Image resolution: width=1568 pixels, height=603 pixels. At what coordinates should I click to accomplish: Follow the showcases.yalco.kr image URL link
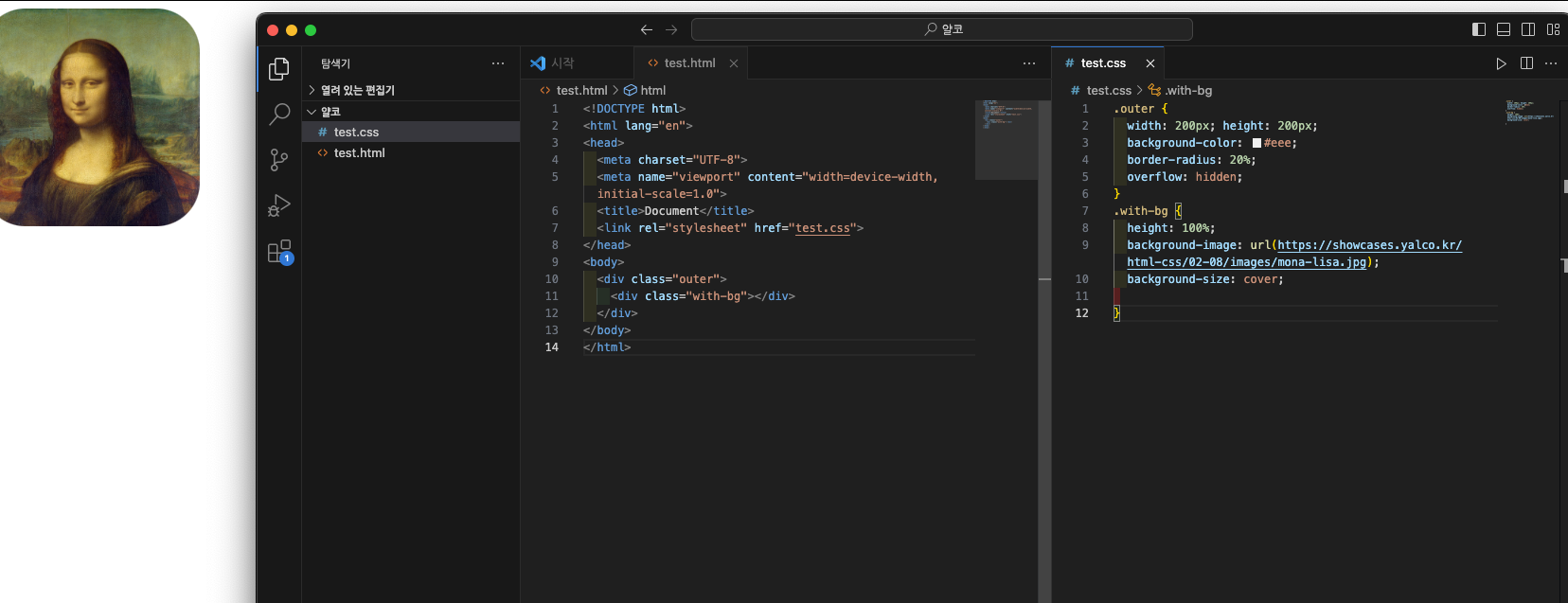(1369, 245)
